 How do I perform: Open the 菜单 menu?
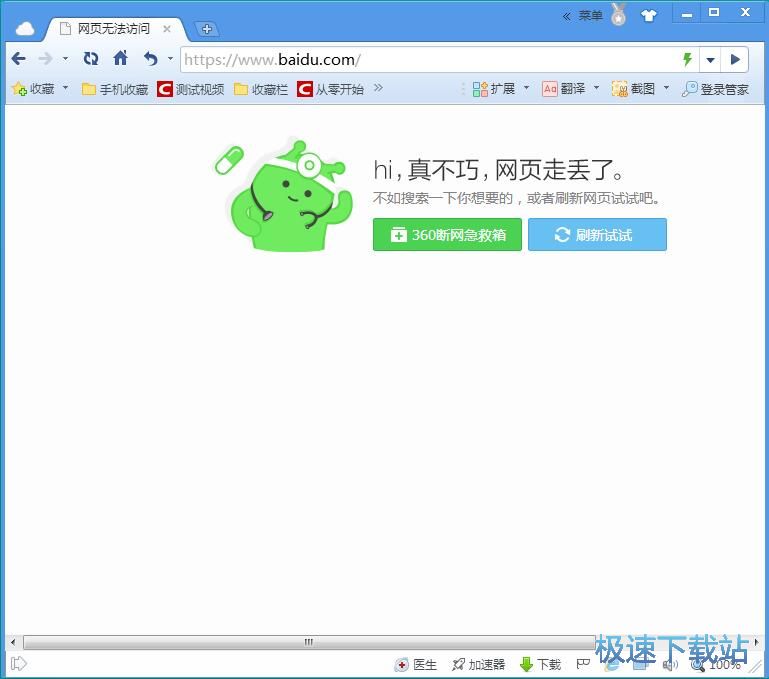(590, 16)
